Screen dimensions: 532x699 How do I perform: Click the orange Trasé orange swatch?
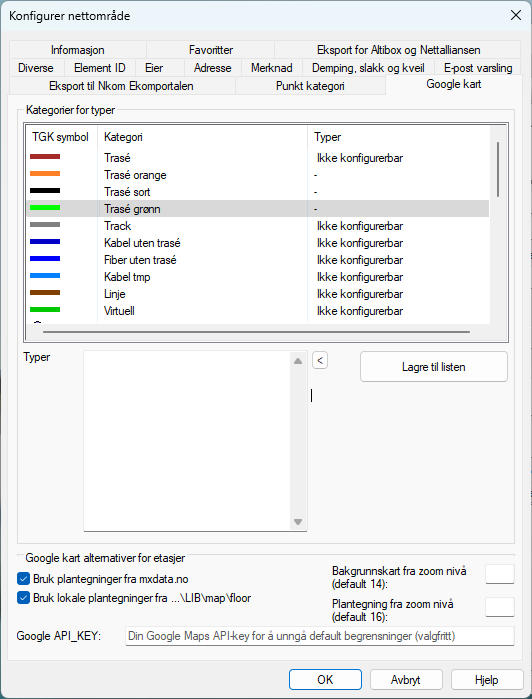[45, 173]
